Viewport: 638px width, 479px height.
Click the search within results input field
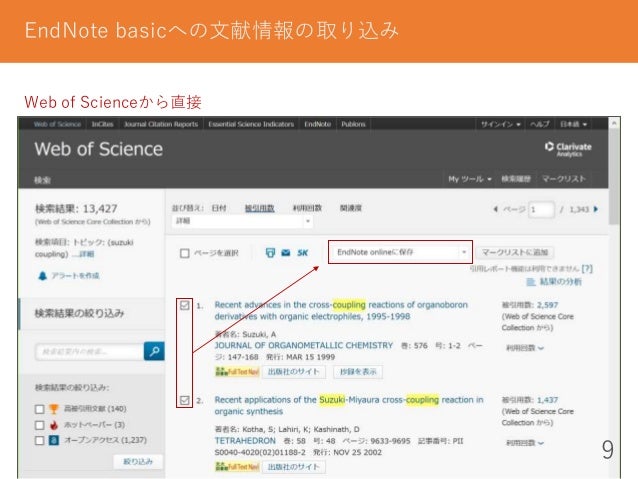coord(90,351)
